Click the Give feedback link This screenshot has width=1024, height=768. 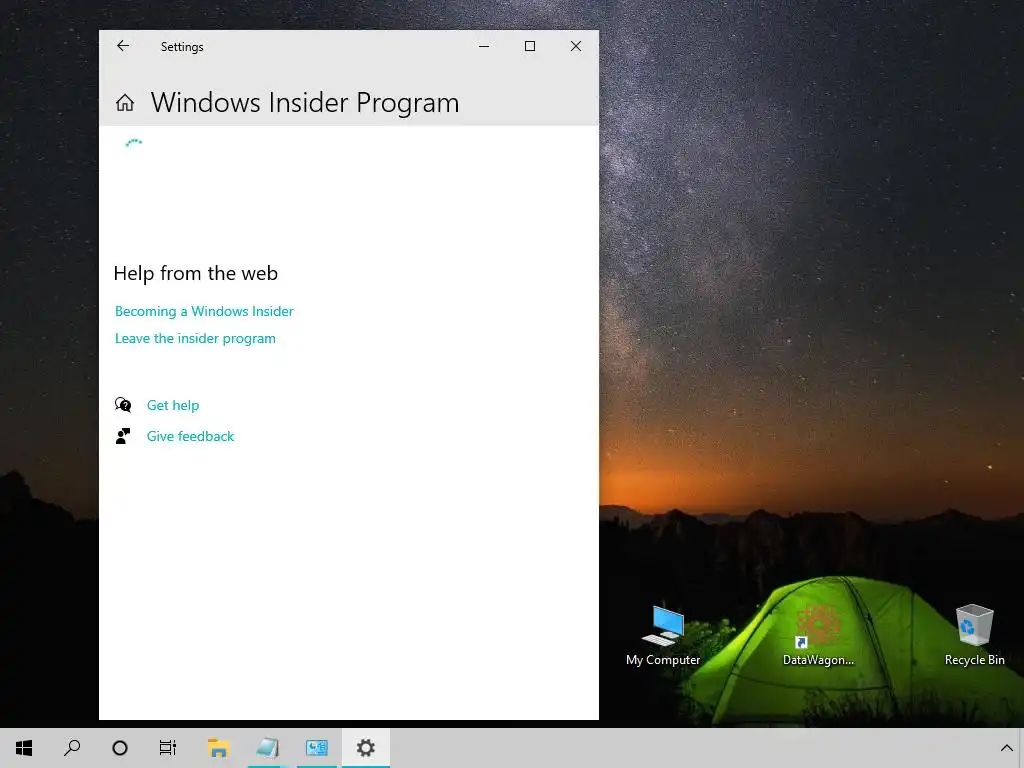[x=190, y=436]
